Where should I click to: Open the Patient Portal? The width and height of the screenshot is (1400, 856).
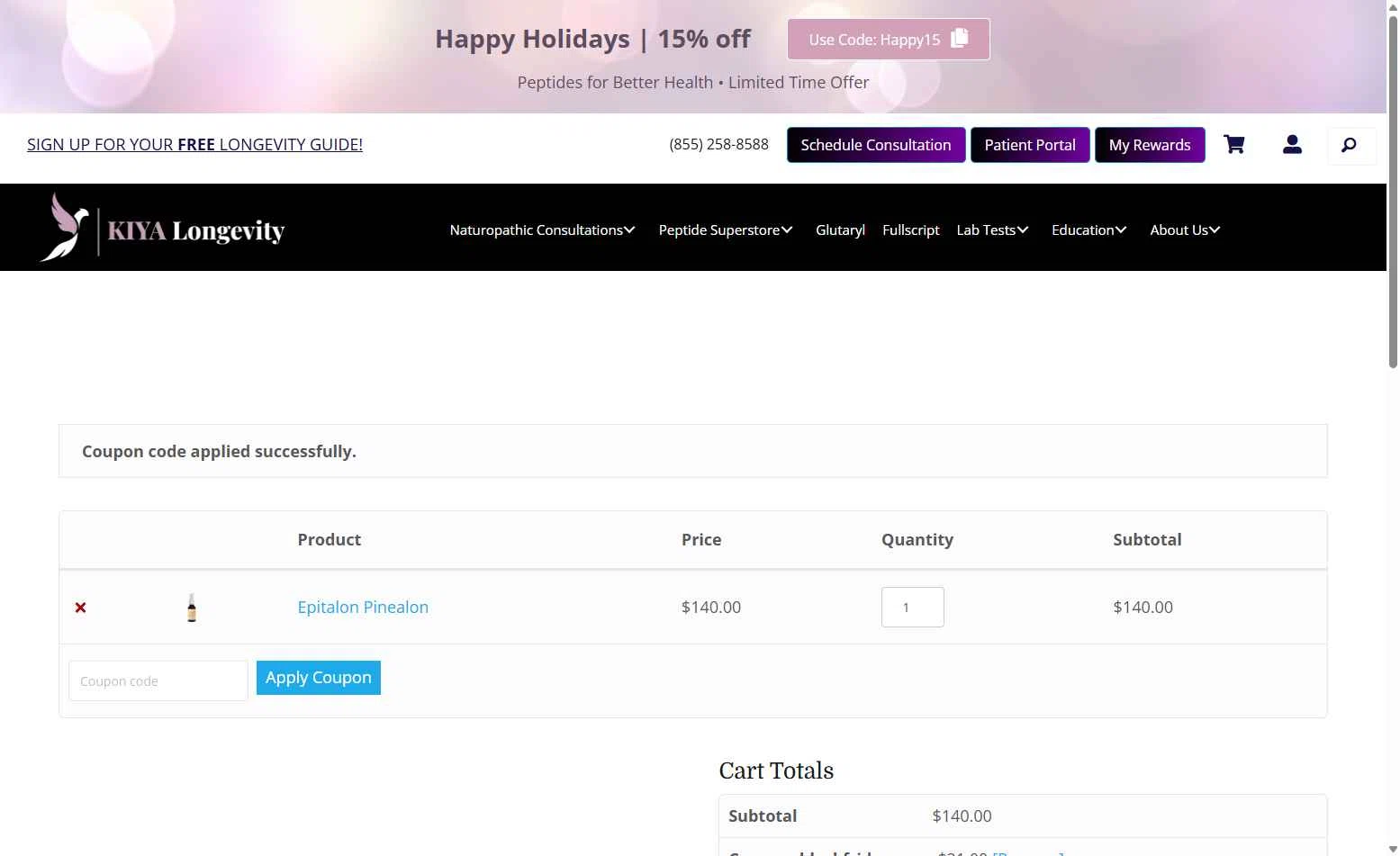(x=1030, y=145)
